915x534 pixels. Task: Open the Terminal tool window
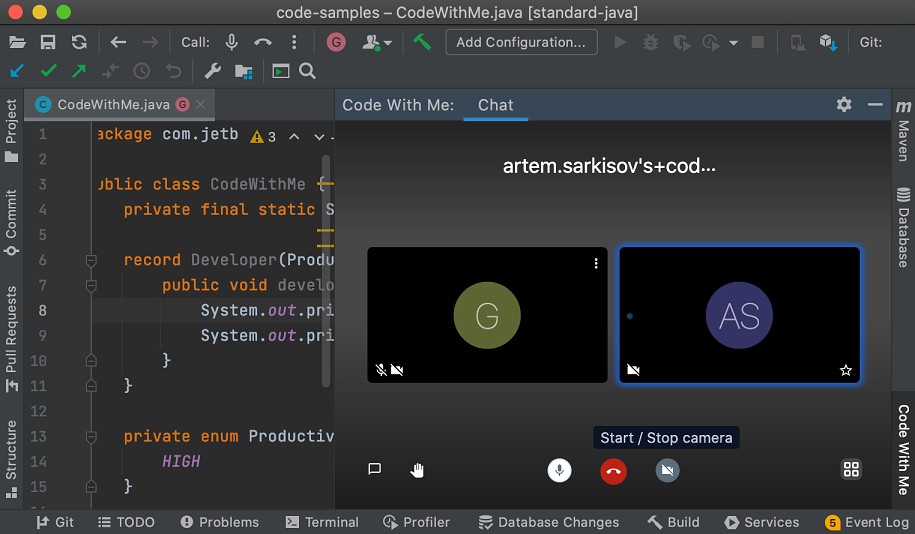click(x=322, y=522)
